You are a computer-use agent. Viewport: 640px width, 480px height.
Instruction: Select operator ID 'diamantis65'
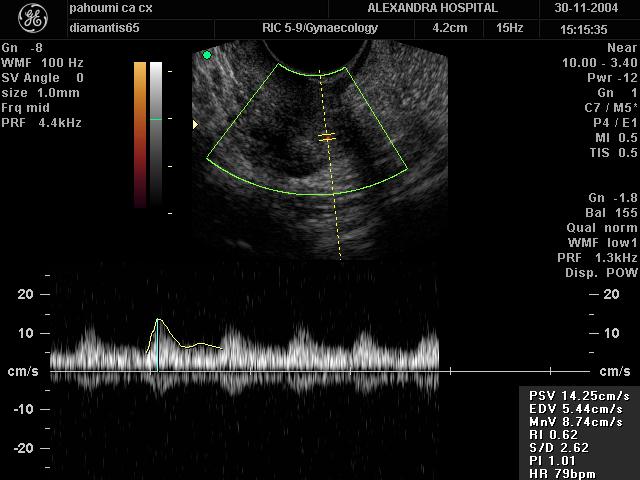(x=104, y=28)
